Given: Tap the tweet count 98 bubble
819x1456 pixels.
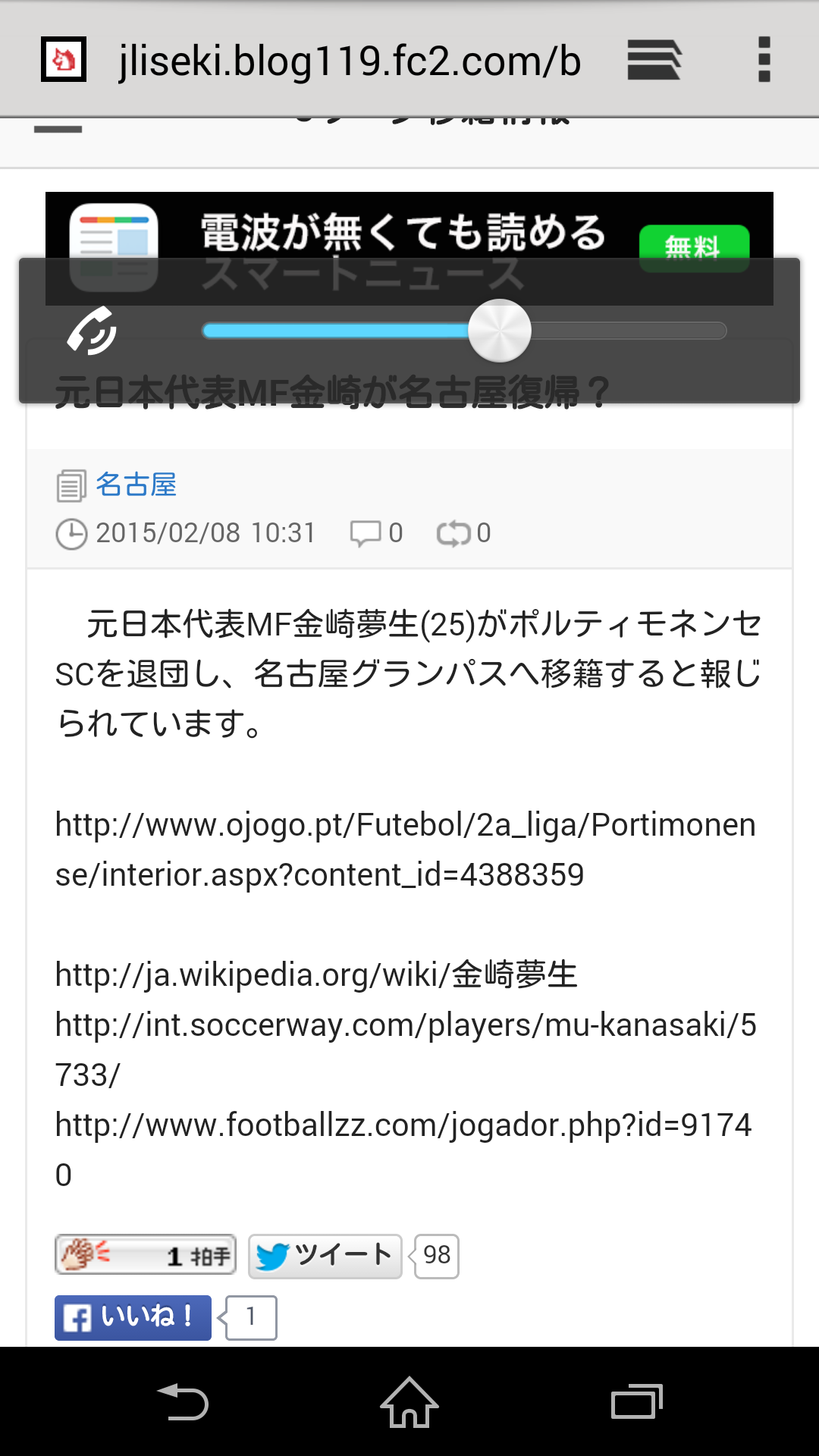Looking at the screenshot, I should click(436, 1257).
